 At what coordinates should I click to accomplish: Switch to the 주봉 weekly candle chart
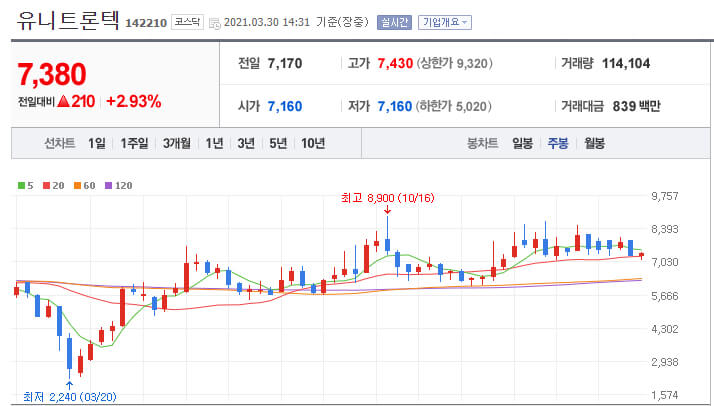(558, 144)
